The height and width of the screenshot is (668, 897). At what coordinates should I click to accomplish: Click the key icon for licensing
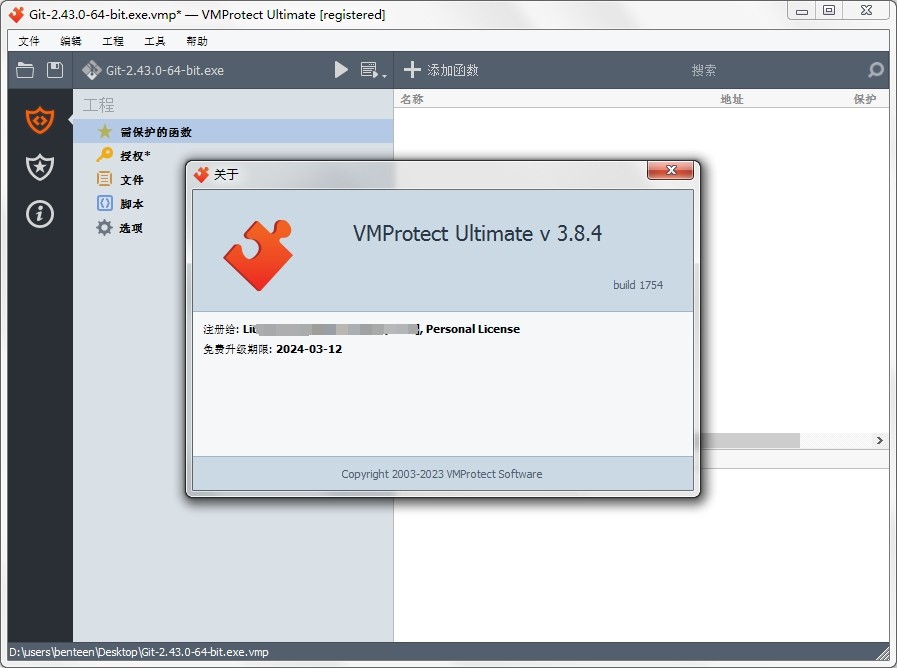104,155
